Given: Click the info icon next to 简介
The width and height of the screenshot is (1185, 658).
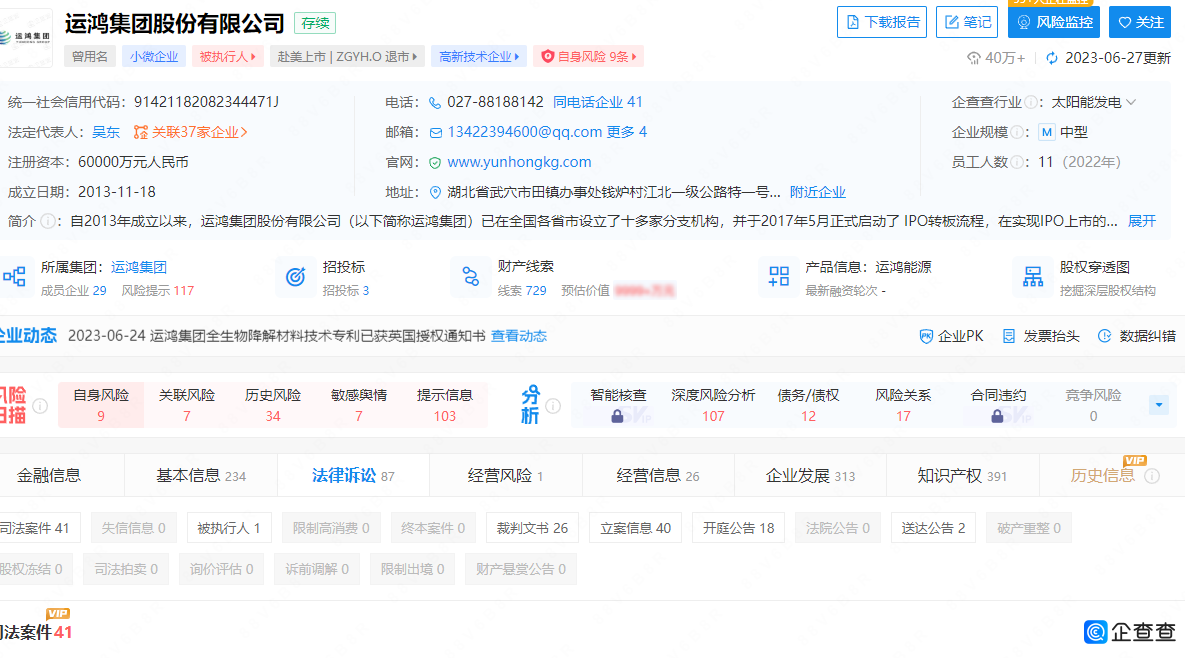Looking at the screenshot, I should pos(48,221).
